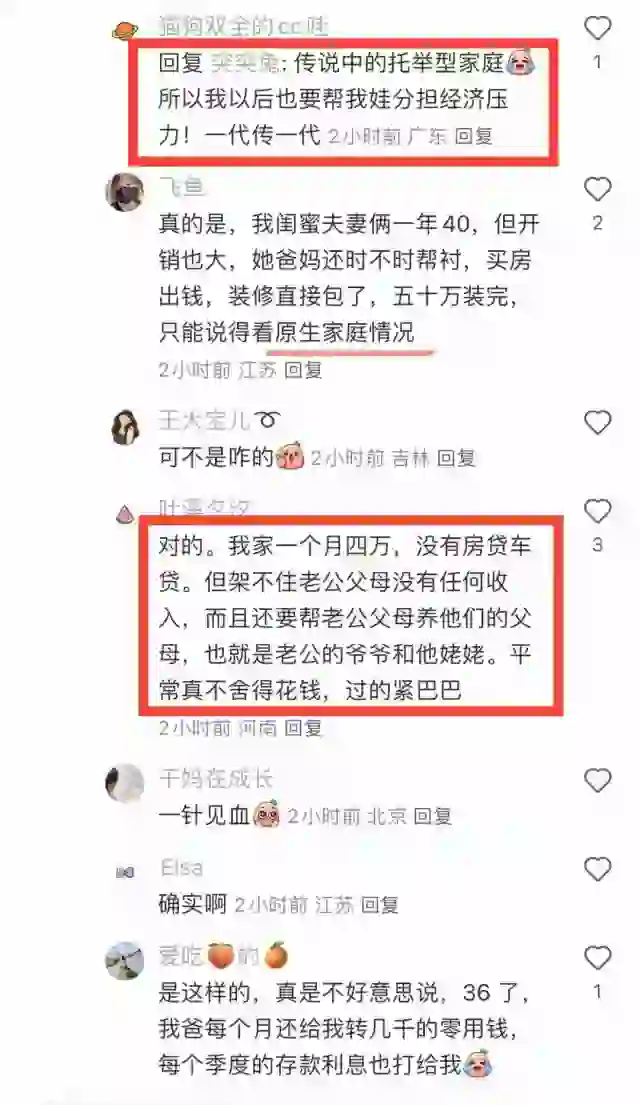Image resolution: width=640 pixels, height=1105 pixels.
Task: Like the comment about 一个月四万
Action: [x=598, y=511]
